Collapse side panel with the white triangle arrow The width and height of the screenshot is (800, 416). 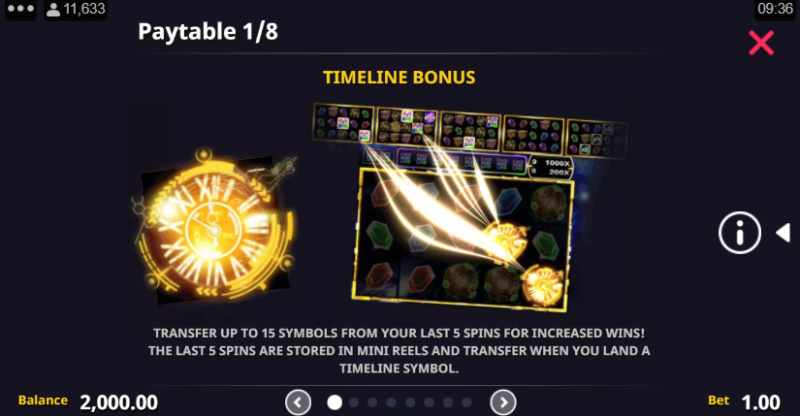coord(783,233)
